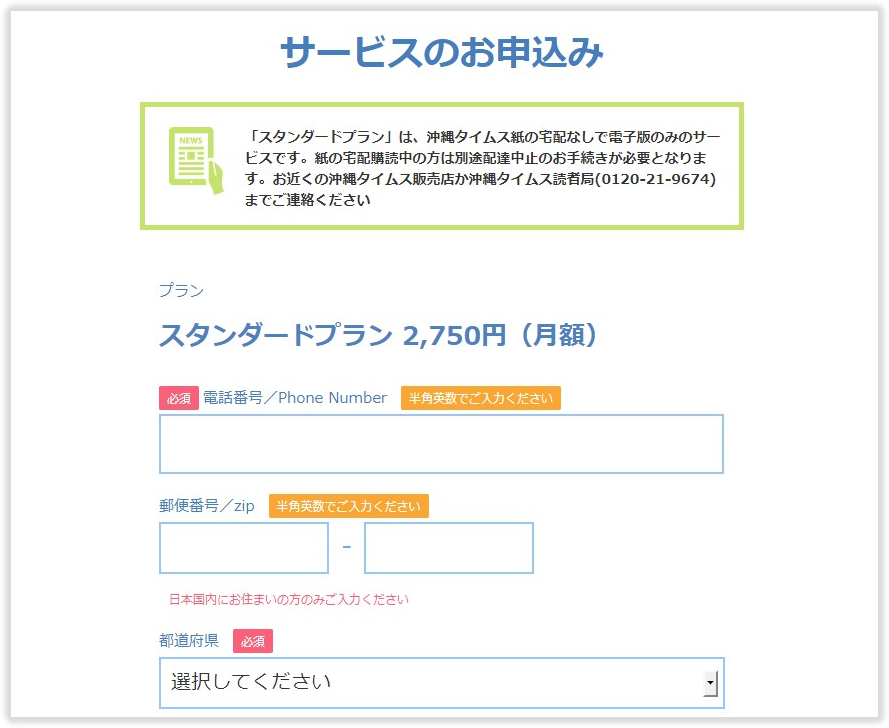Click the サービスのお申込み page heading
The height and width of the screenshot is (728, 889).
coord(441,52)
